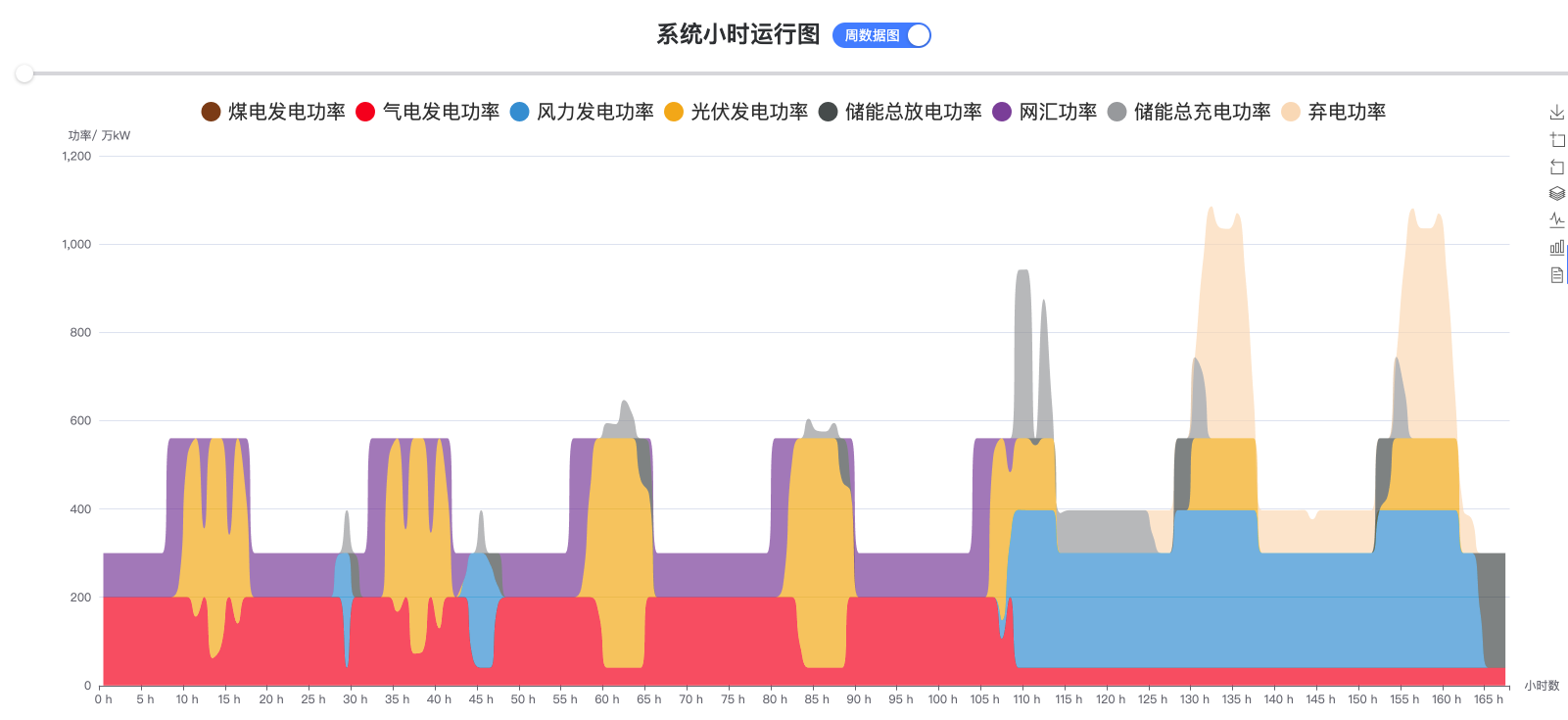
Task: Switch chart to stacked mode icon
Action: 1556,194
